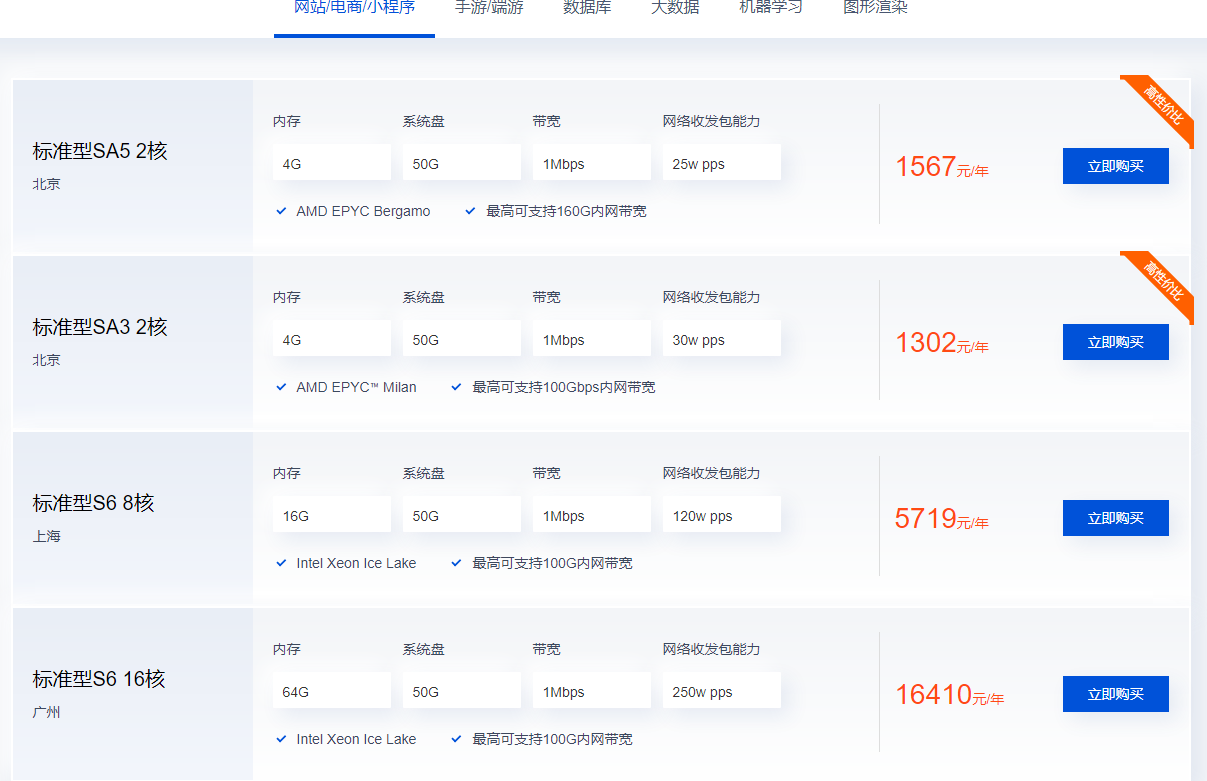Switch to the 网站/电商/小程序 tab

click(354, 8)
